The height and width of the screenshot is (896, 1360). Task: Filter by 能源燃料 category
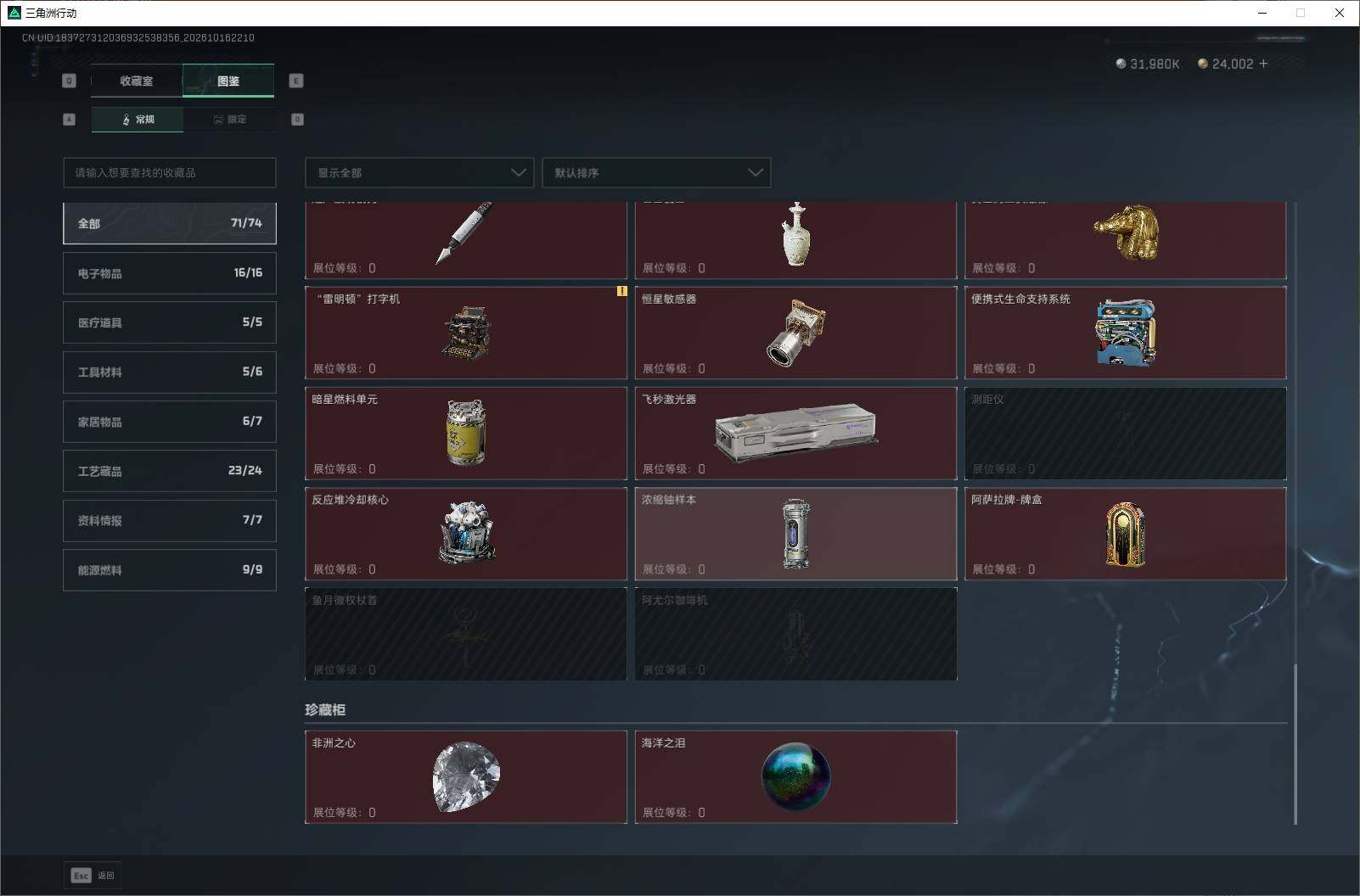click(170, 570)
